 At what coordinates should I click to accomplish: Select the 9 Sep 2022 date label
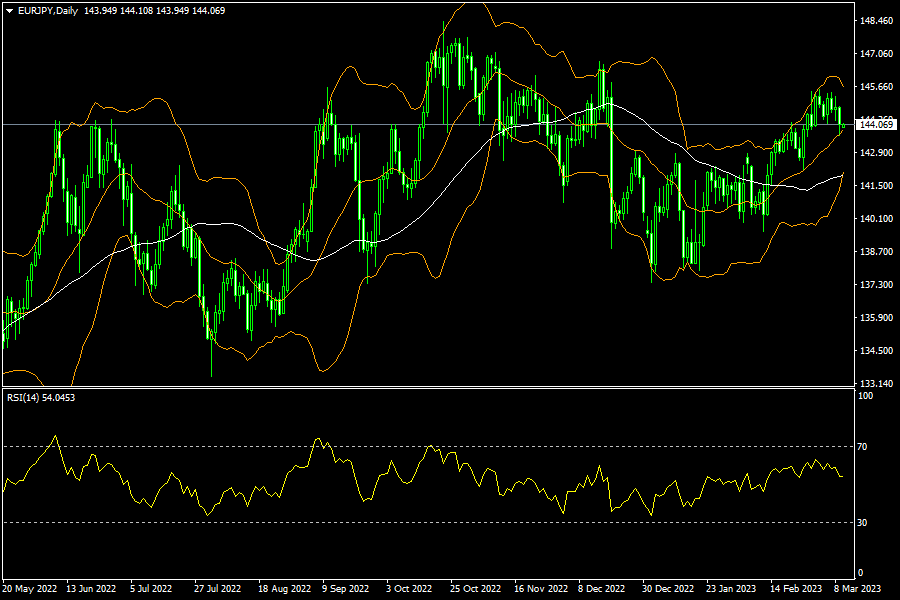[346, 589]
